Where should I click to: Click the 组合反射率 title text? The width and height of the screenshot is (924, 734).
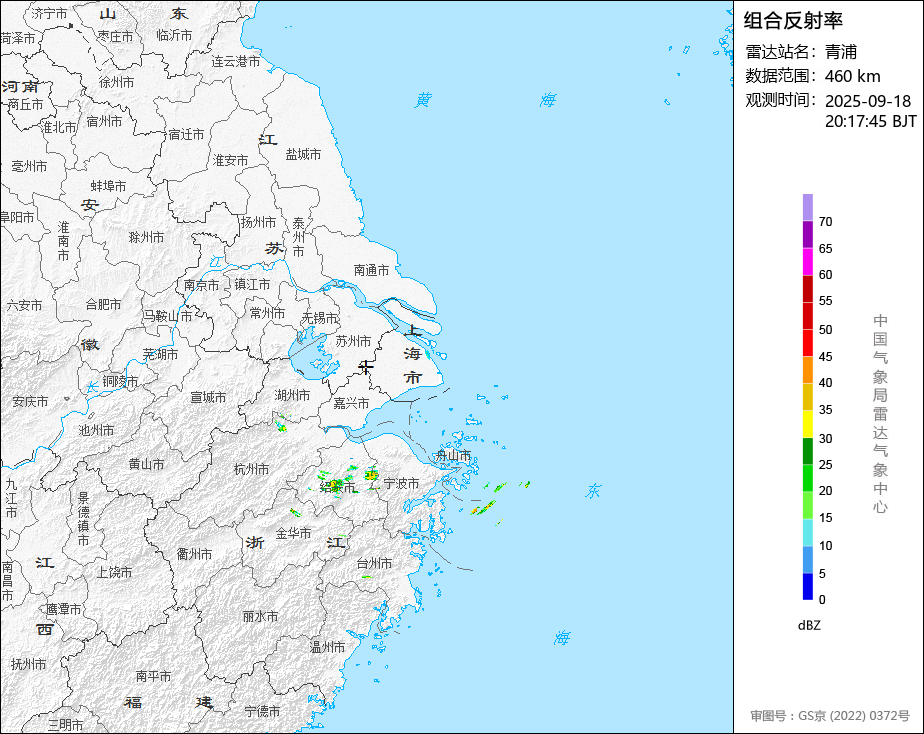pyautogui.click(x=793, y=21)
